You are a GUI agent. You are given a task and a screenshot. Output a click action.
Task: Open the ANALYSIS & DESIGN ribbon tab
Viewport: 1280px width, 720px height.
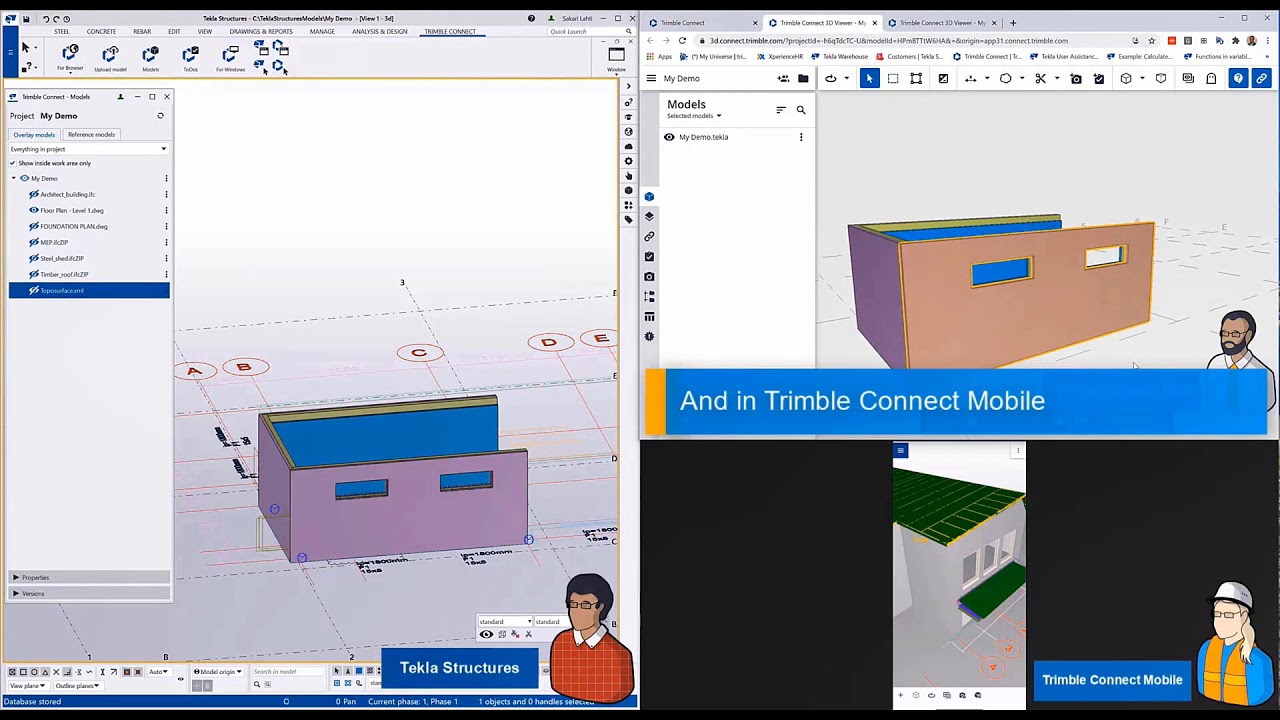coord(379,31)
